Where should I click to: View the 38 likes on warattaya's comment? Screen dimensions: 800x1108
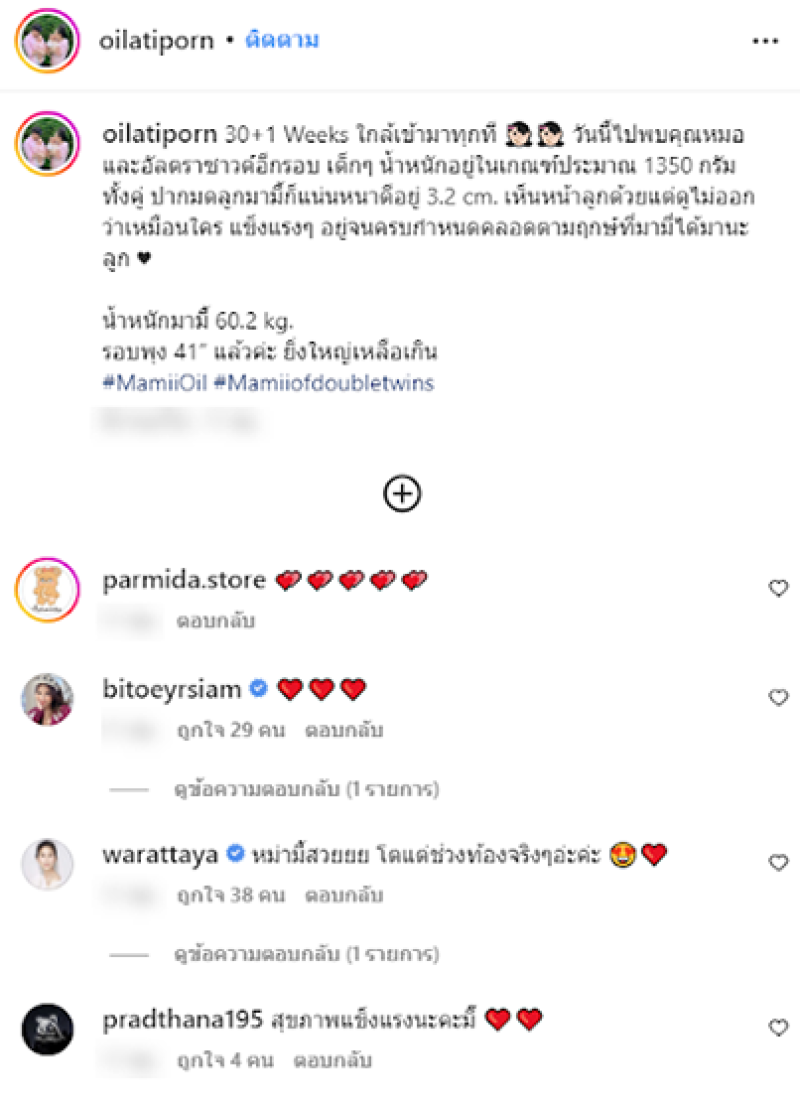pyautogui.click(x=231, y=895)
